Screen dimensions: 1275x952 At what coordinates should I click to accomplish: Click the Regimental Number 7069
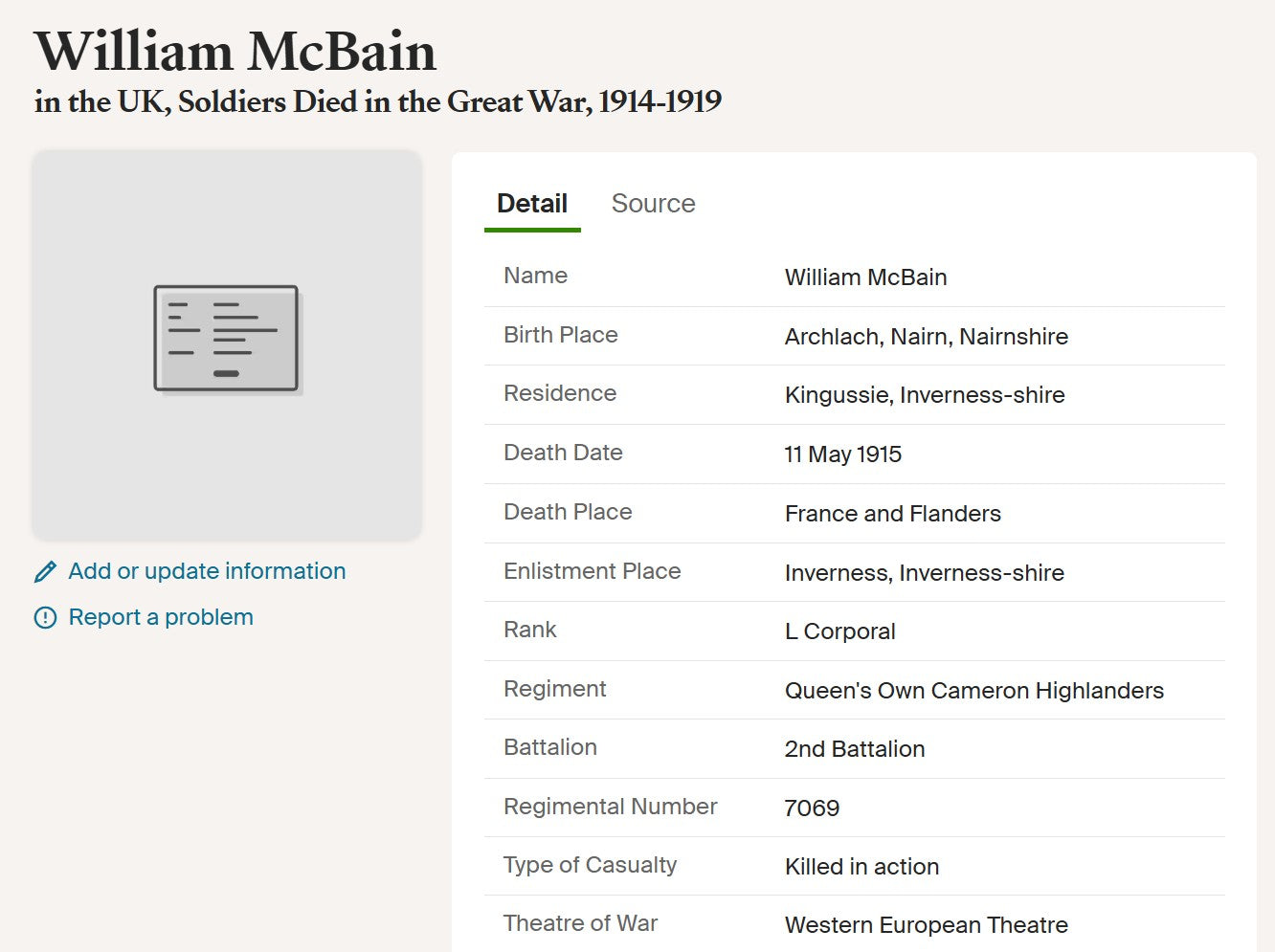pos(813,808)
